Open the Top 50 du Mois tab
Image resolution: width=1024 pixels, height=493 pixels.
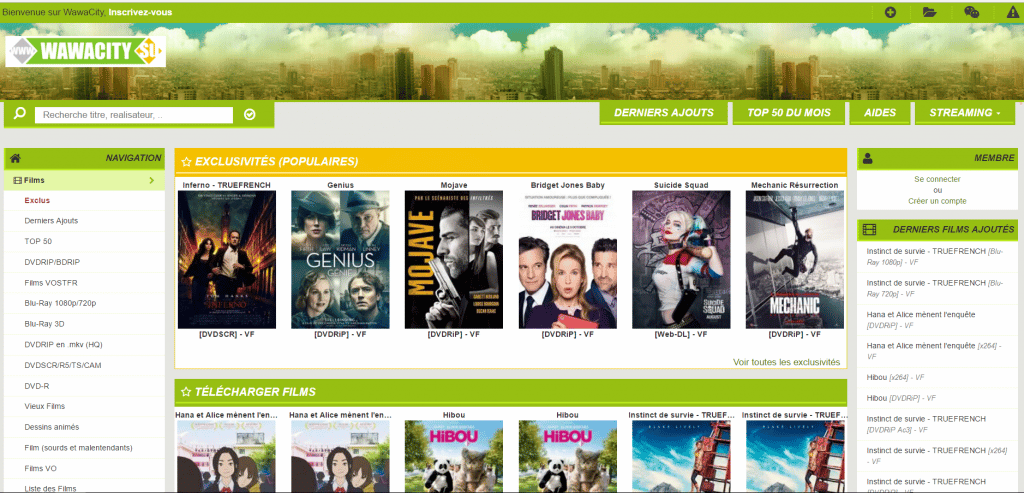pos(789,113)
